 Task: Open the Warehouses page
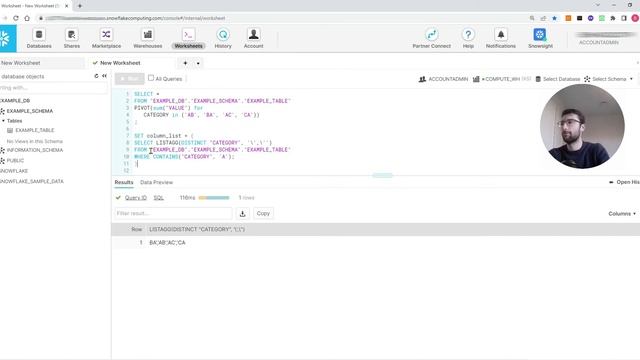tap(148, 39)
